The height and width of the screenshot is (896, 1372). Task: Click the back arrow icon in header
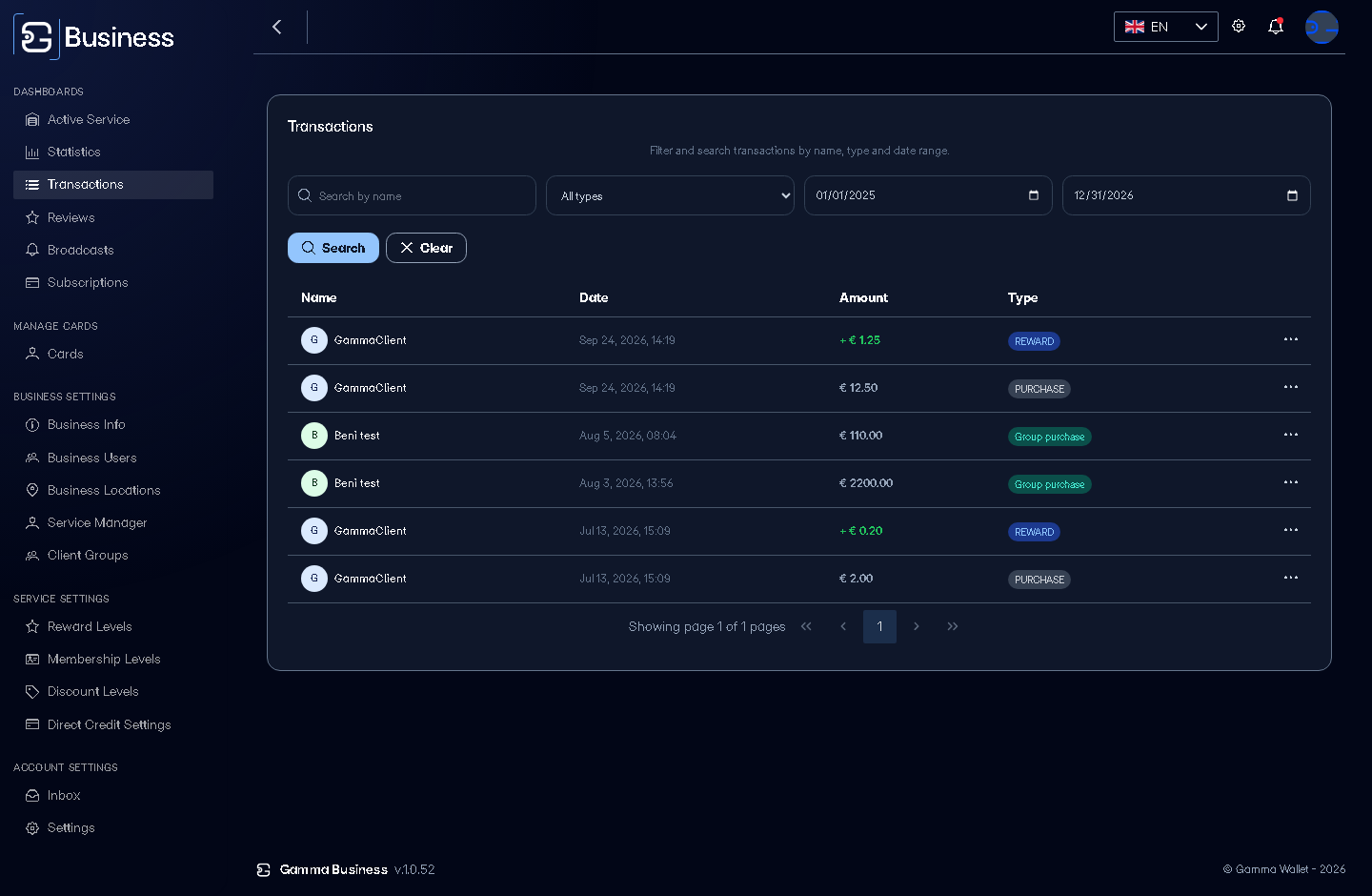click(277, 27)
